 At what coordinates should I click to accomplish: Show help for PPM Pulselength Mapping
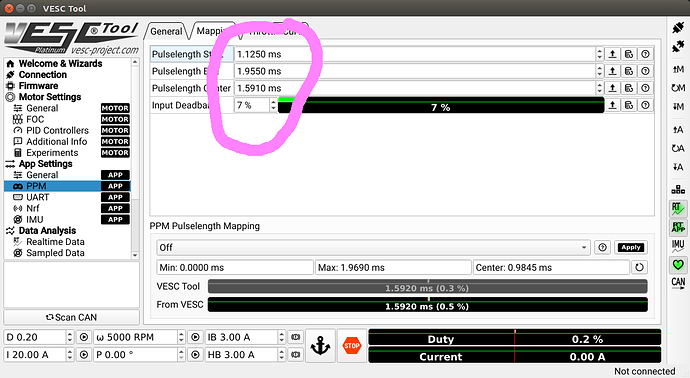pyautogui.click(x=602, y=247)
